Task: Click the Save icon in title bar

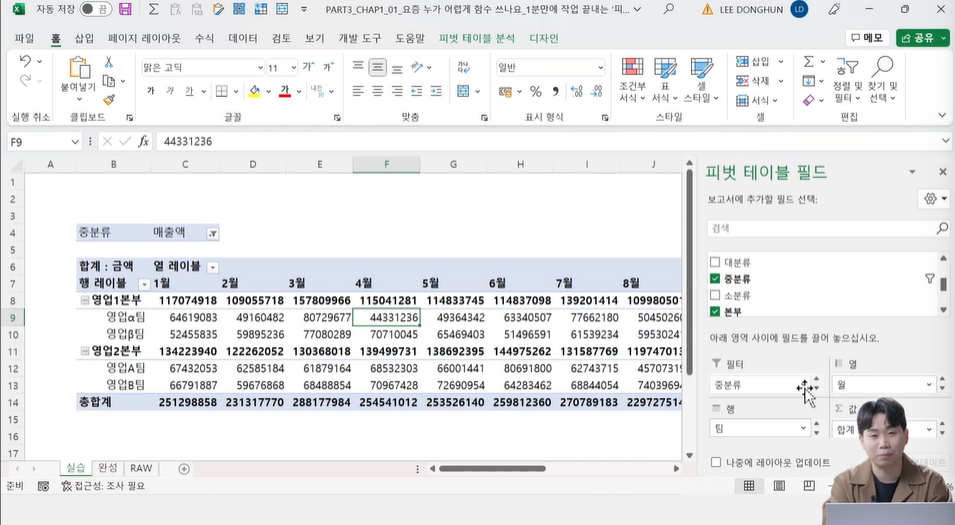Action: 125,9
